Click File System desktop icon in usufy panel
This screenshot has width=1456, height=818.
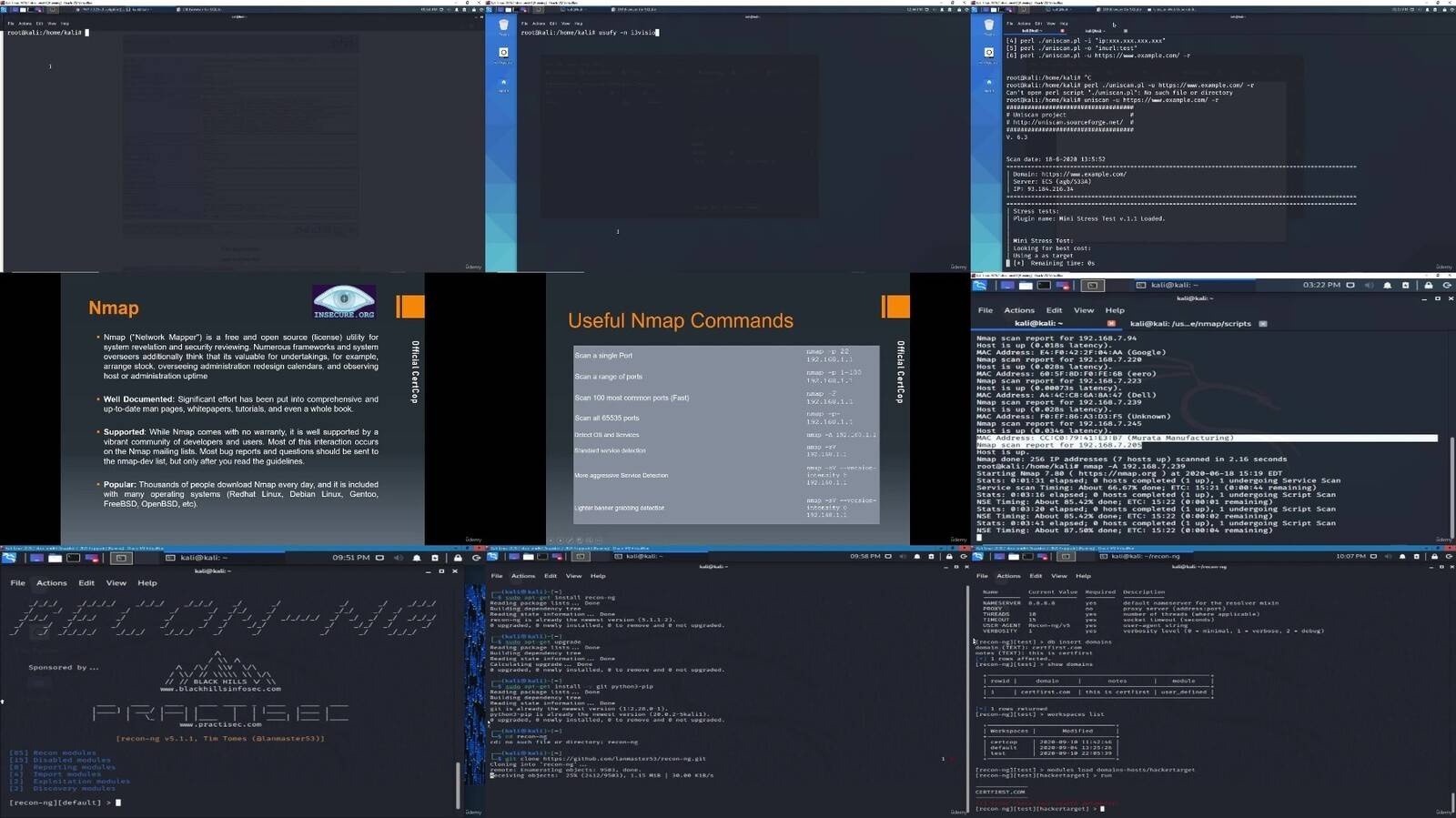pyautogui.click(x=503, y=54)
